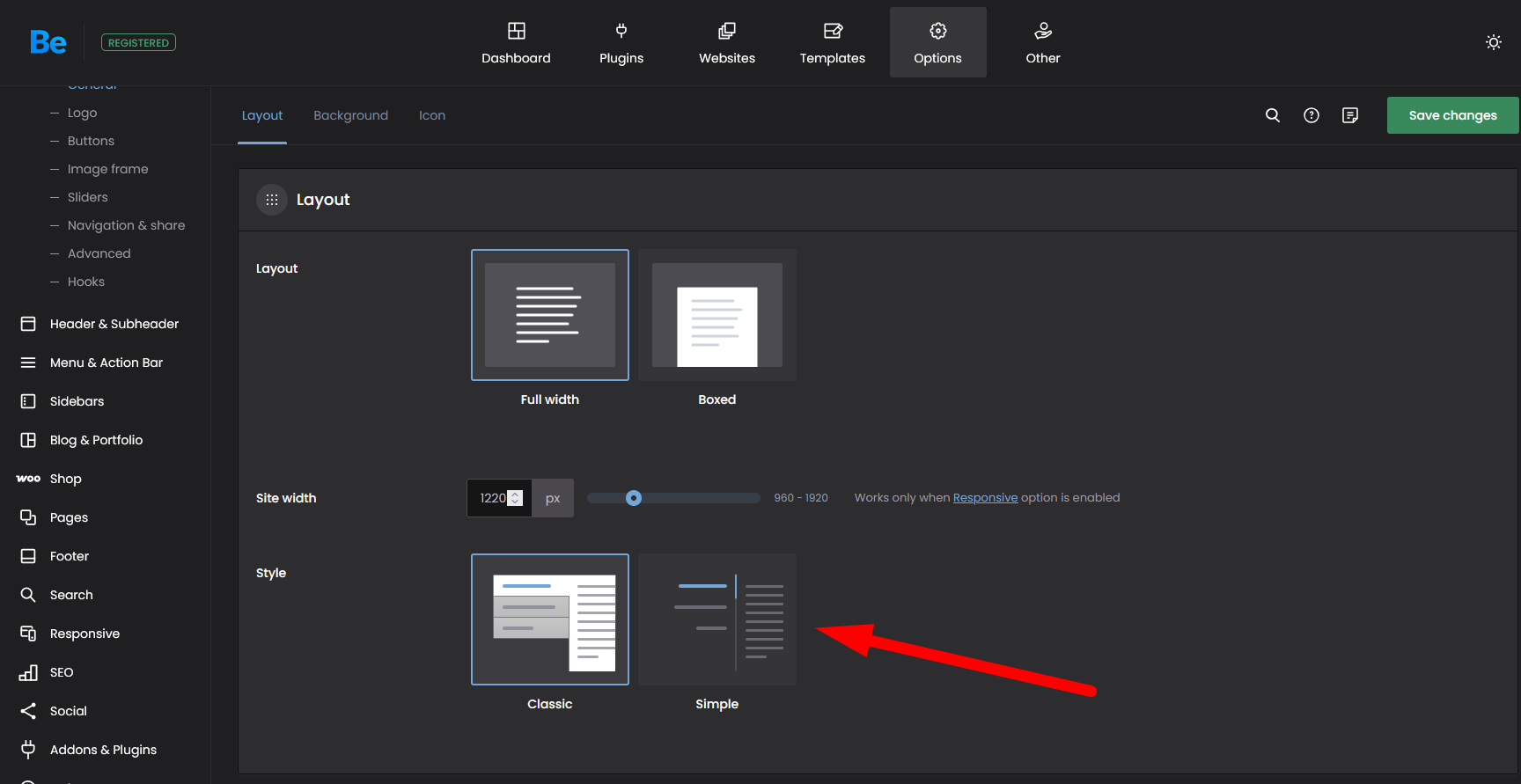Image resolution: width=1521 pixels, height=784 pixels.
Task: Open the Templates section
Action: (832, 42)
